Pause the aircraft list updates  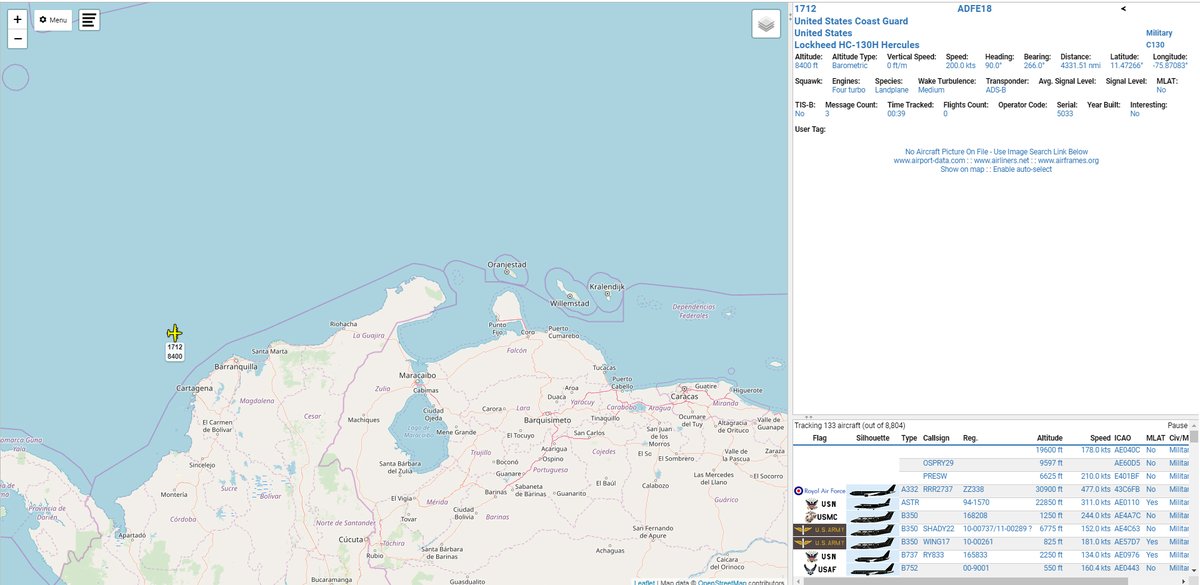point(1177,425)
